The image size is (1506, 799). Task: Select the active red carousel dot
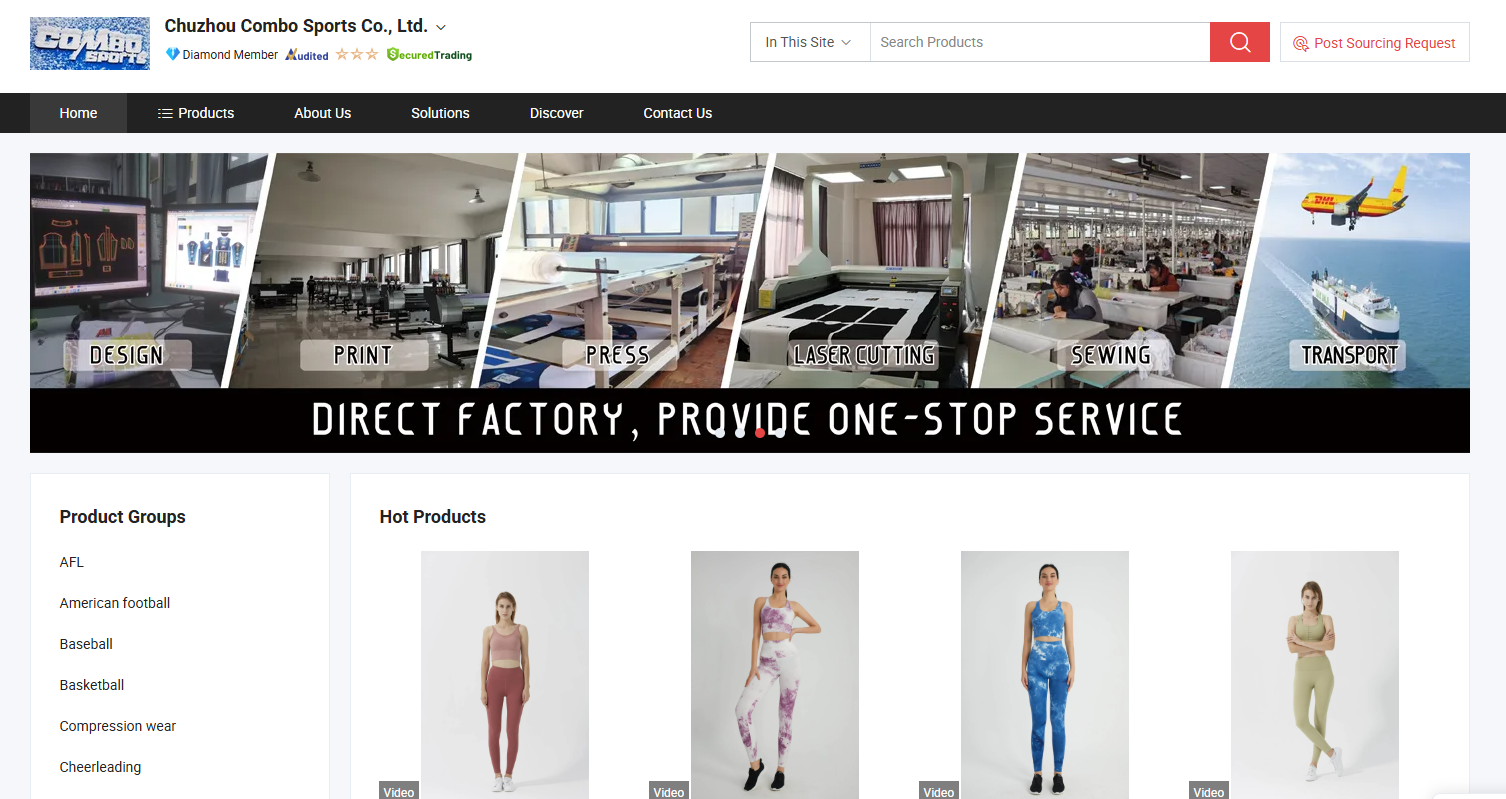tap(760, 432)
